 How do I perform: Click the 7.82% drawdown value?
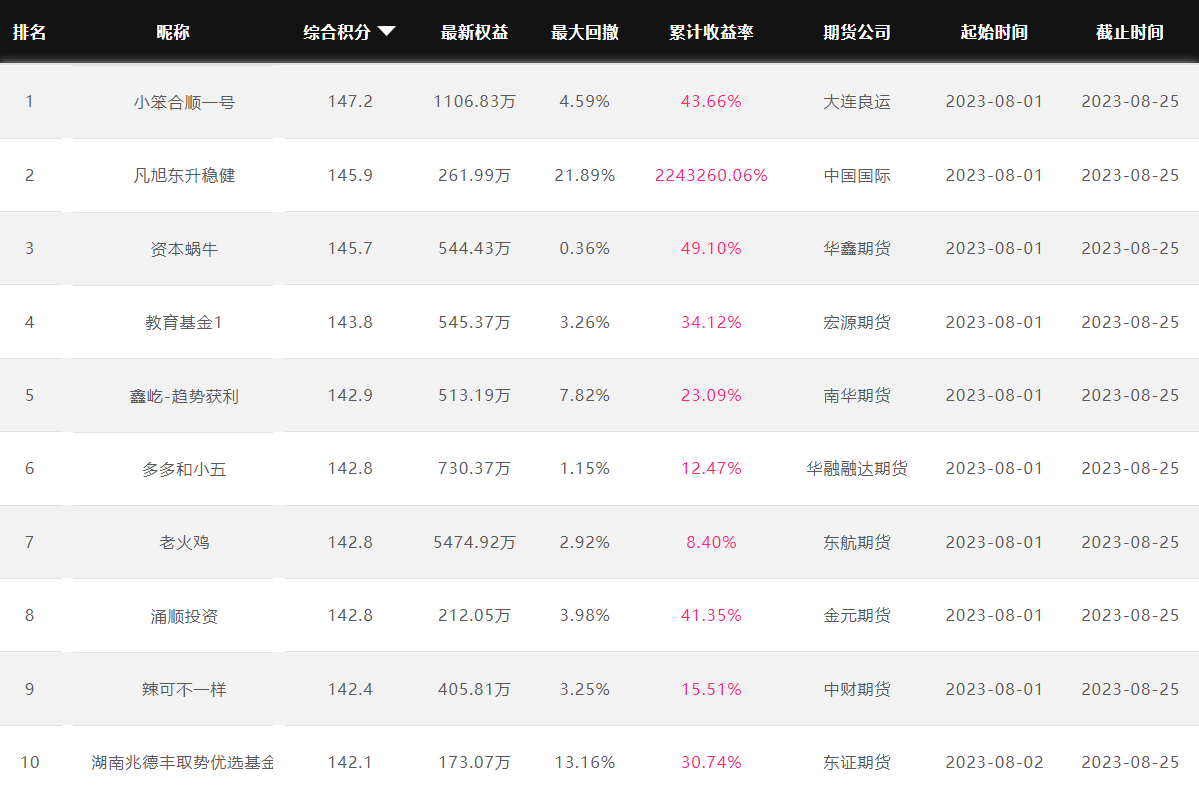585,395
